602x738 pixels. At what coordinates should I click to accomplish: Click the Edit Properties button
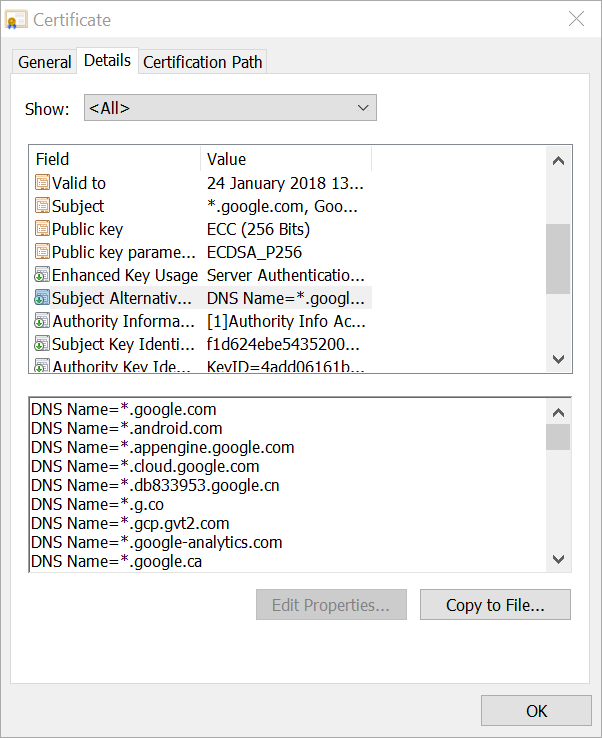[x=331, y=605]
